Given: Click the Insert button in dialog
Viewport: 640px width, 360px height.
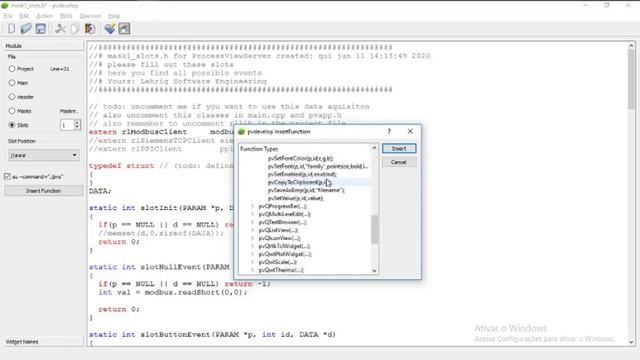Looking at the screenshot, I should click(x=399, y=149).
